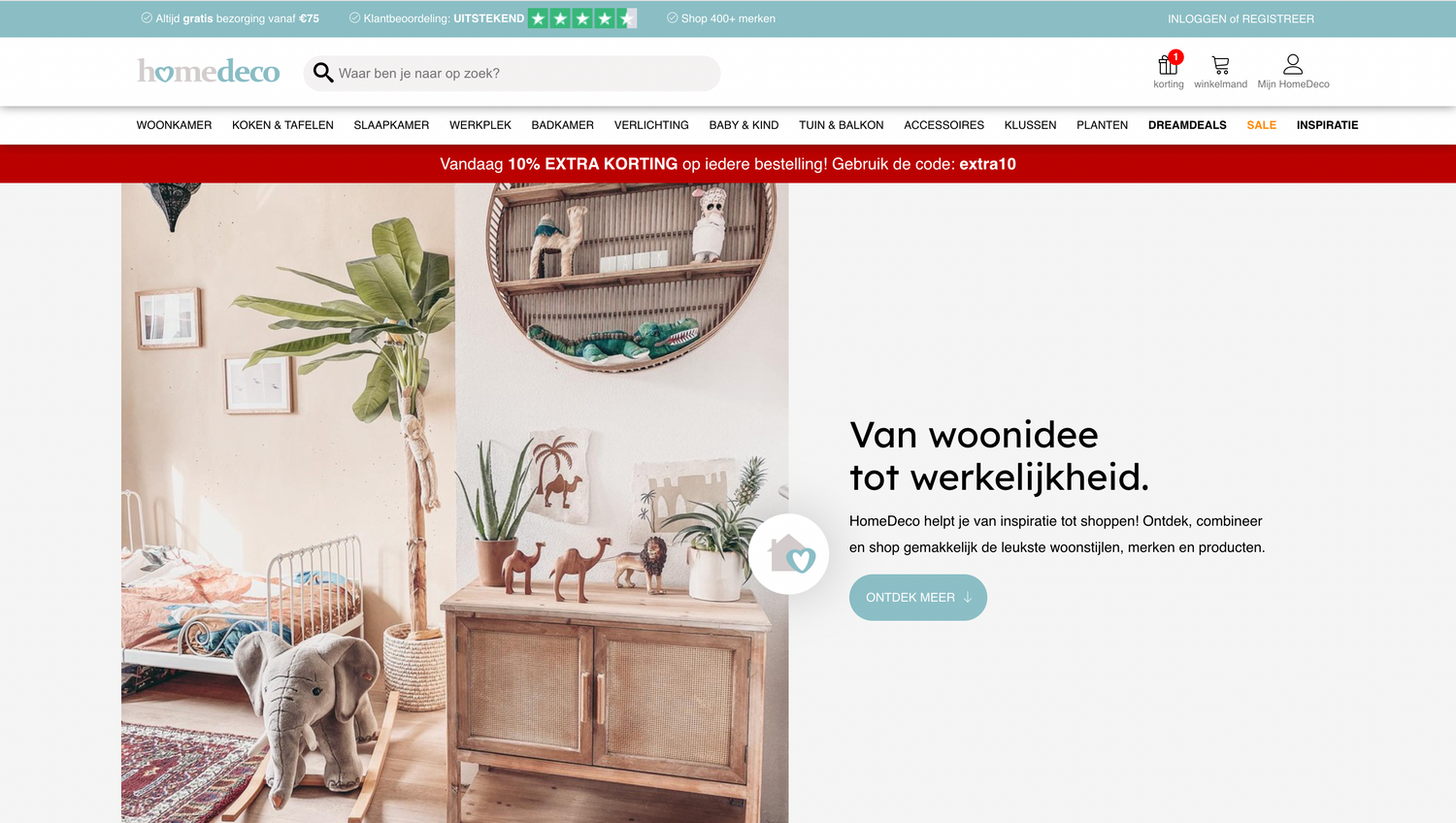Open the INSPIRATIE menu item
Image resolution: width=1456 pixels, height=823 pixels.
click(x=1327, y=125)
